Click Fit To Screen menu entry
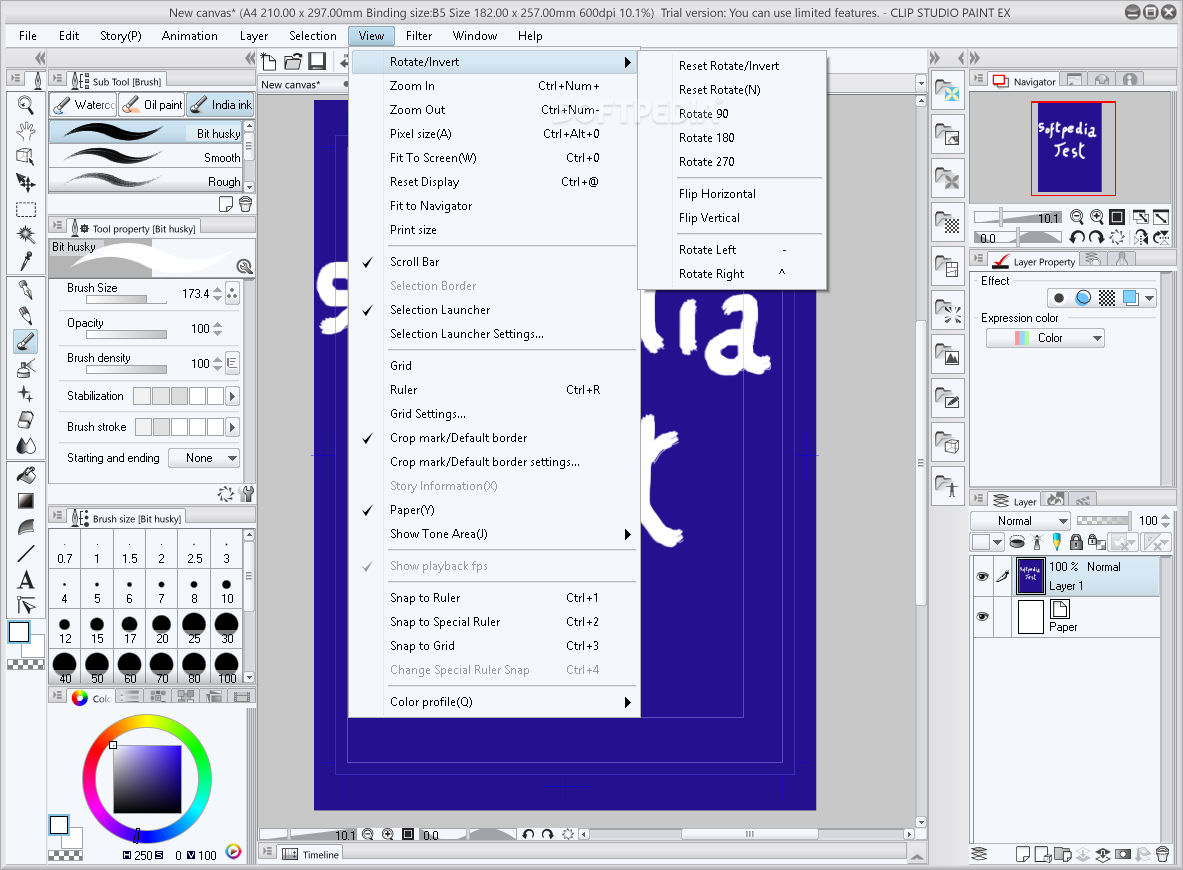This screenshot has width=1183, height=870. [x=494, y=158]
